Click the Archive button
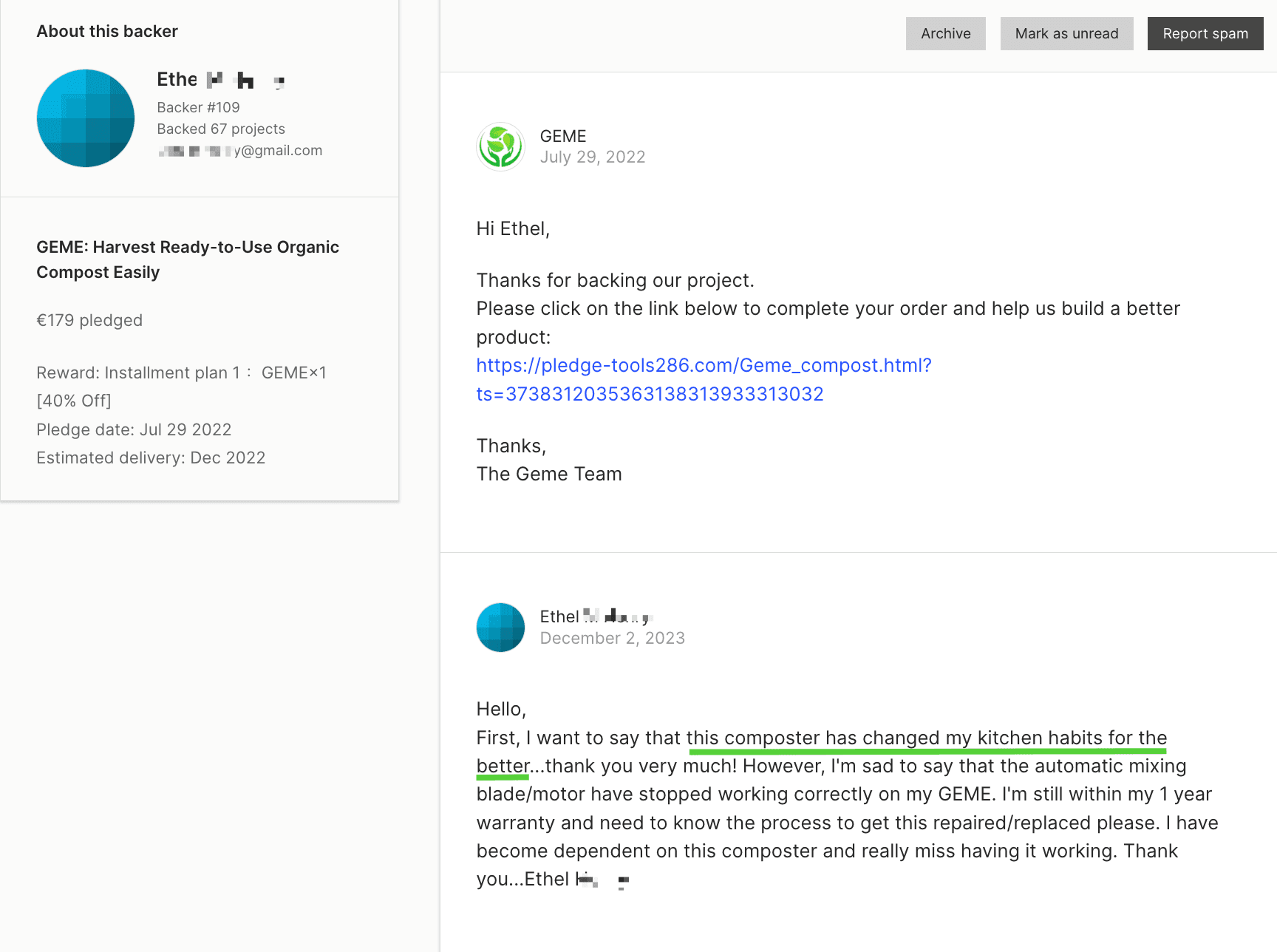This screenshot has height=952, width=1277. [945, 33]
